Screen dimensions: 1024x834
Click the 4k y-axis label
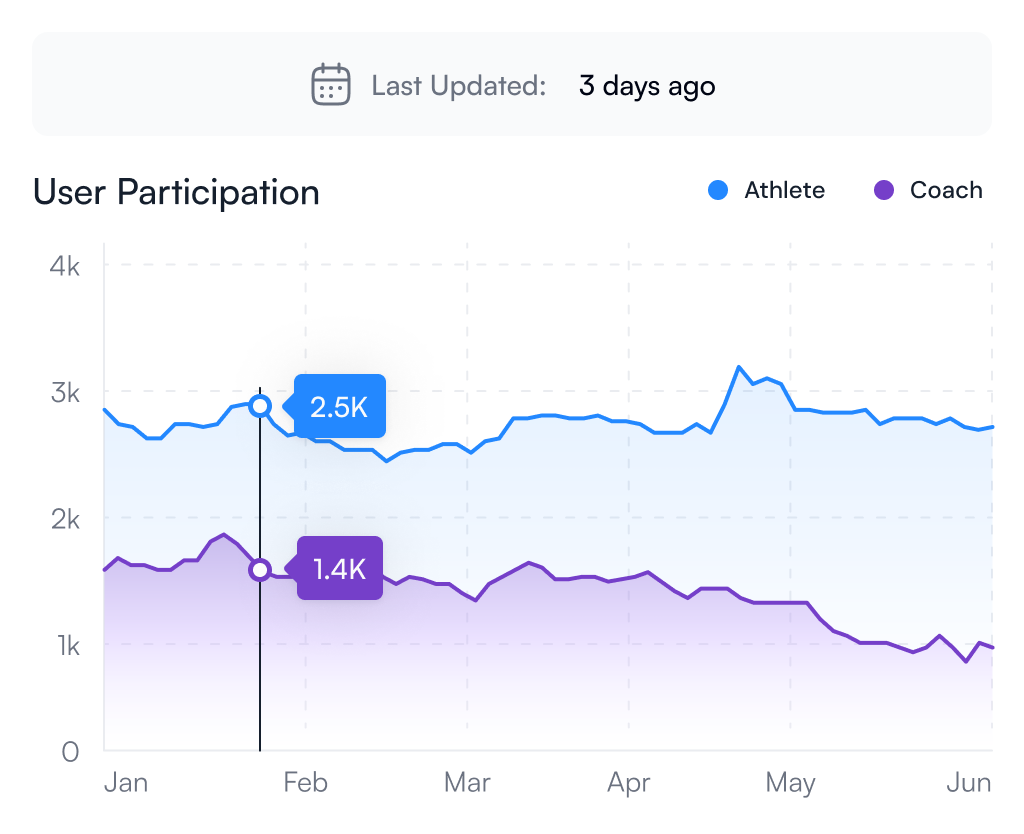(65, 266)
